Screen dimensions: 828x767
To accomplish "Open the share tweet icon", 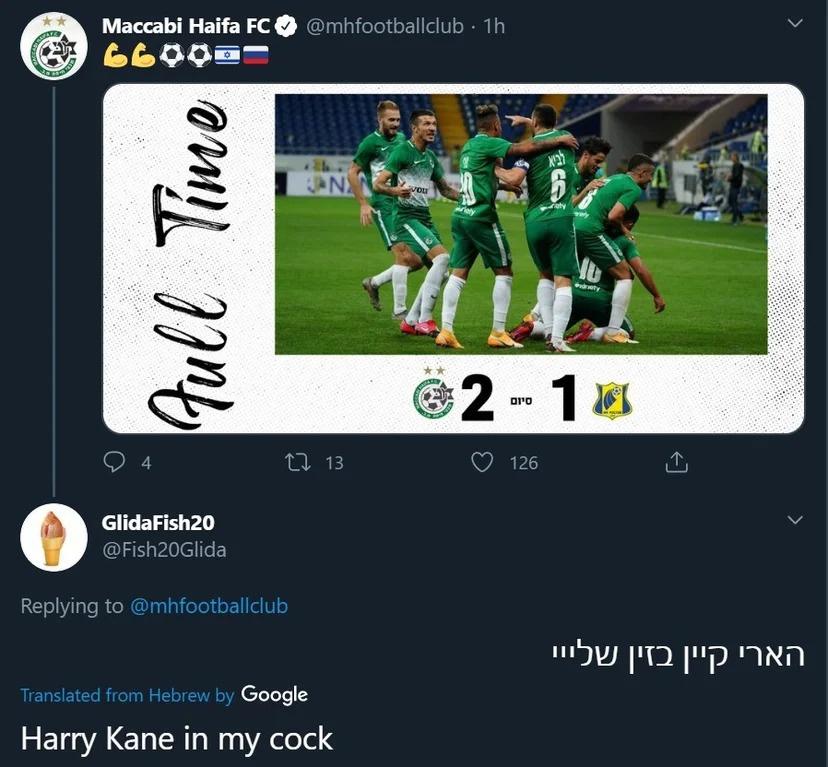I will tap(676, 462).
